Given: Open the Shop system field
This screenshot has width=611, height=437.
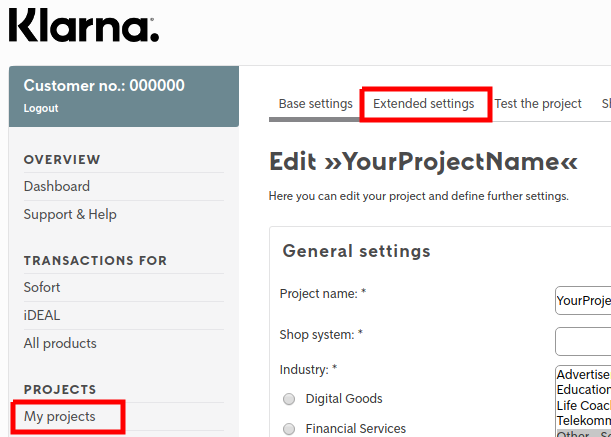Looking at the screenshot, I should [583, 340].
